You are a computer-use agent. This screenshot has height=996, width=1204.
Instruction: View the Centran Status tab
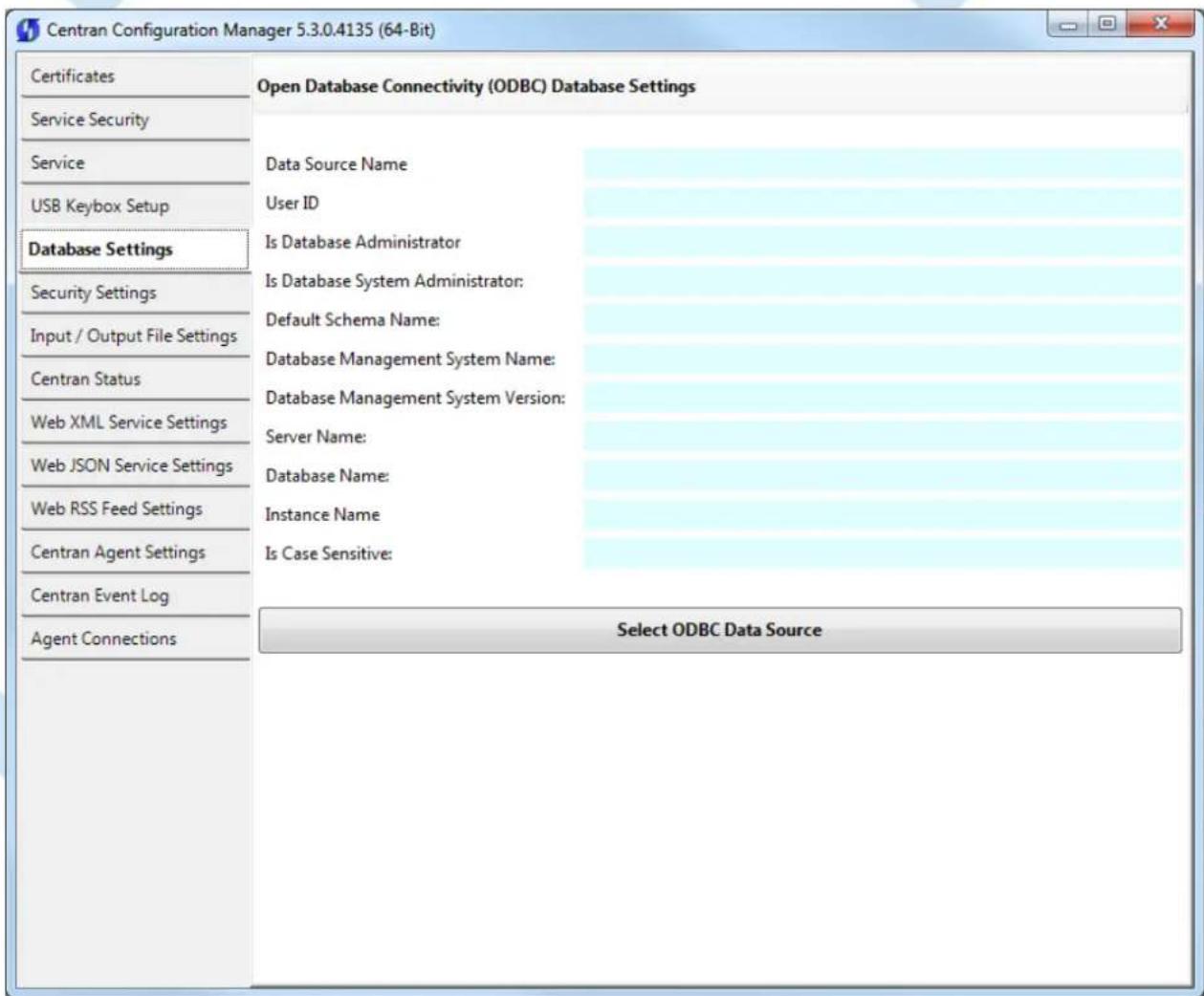(x=134, y=379)
